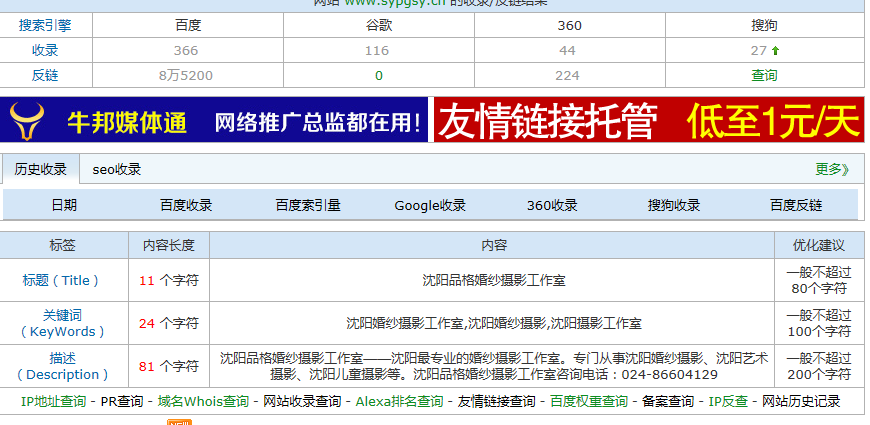Screen dimensions: 870x425
Task: Click the 百度收录 history column header
Action: click(x=186, y=205)
